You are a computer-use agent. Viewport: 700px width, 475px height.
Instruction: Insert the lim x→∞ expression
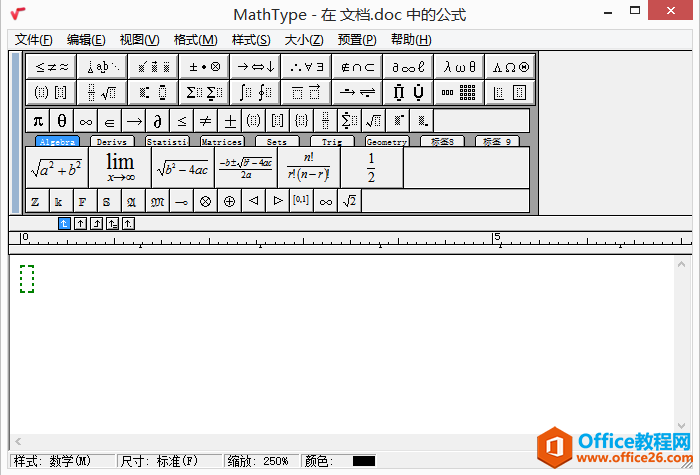pyautogui.click(x=120, y=167)
